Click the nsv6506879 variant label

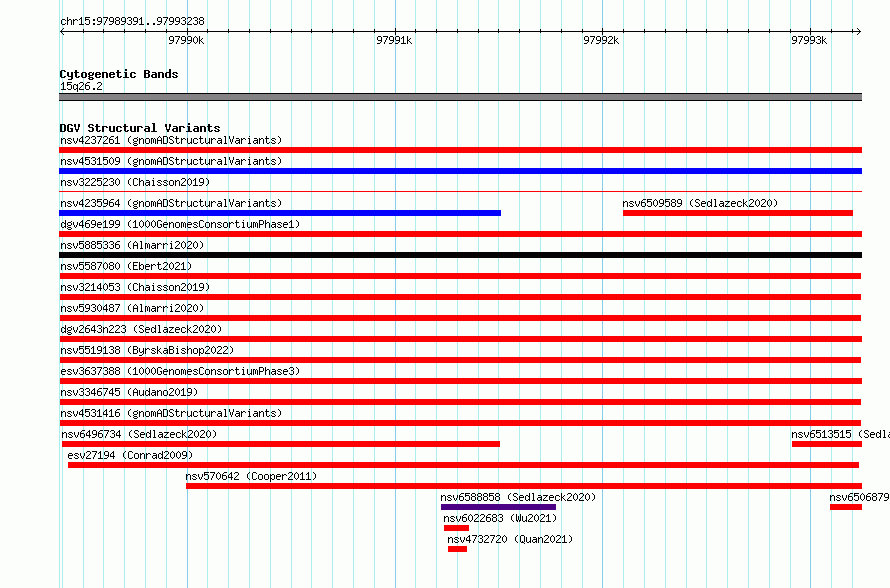(x=859, y=497)
